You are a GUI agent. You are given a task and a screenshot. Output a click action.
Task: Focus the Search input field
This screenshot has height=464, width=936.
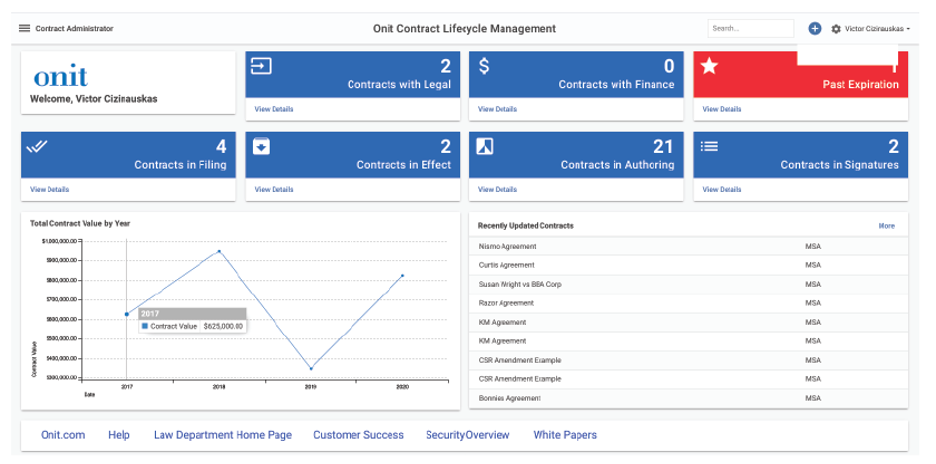750,28
